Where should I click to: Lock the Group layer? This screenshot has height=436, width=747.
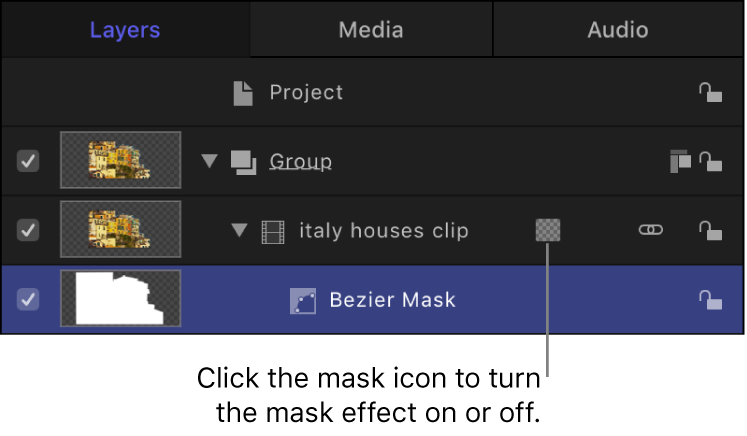(710, 161)
